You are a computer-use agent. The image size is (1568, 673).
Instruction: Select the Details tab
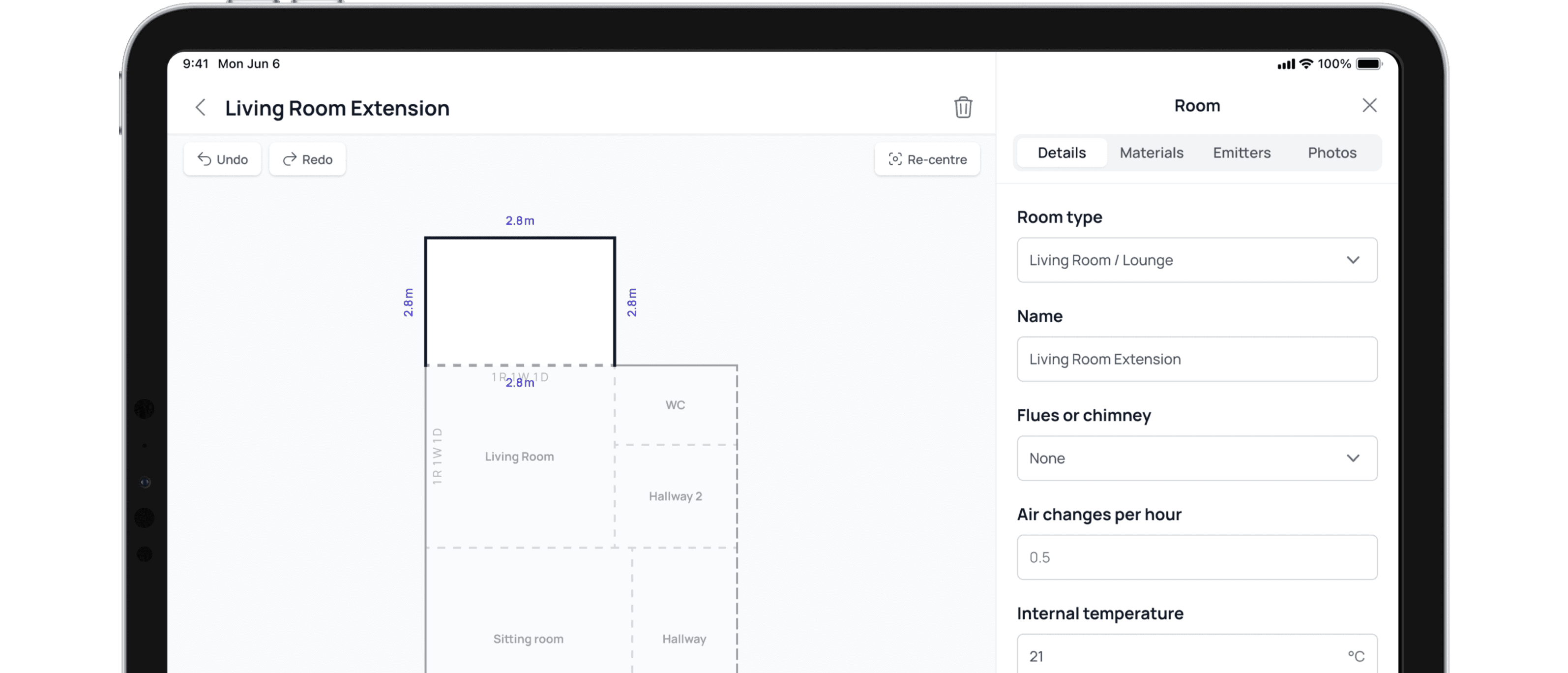(1061, 153)
